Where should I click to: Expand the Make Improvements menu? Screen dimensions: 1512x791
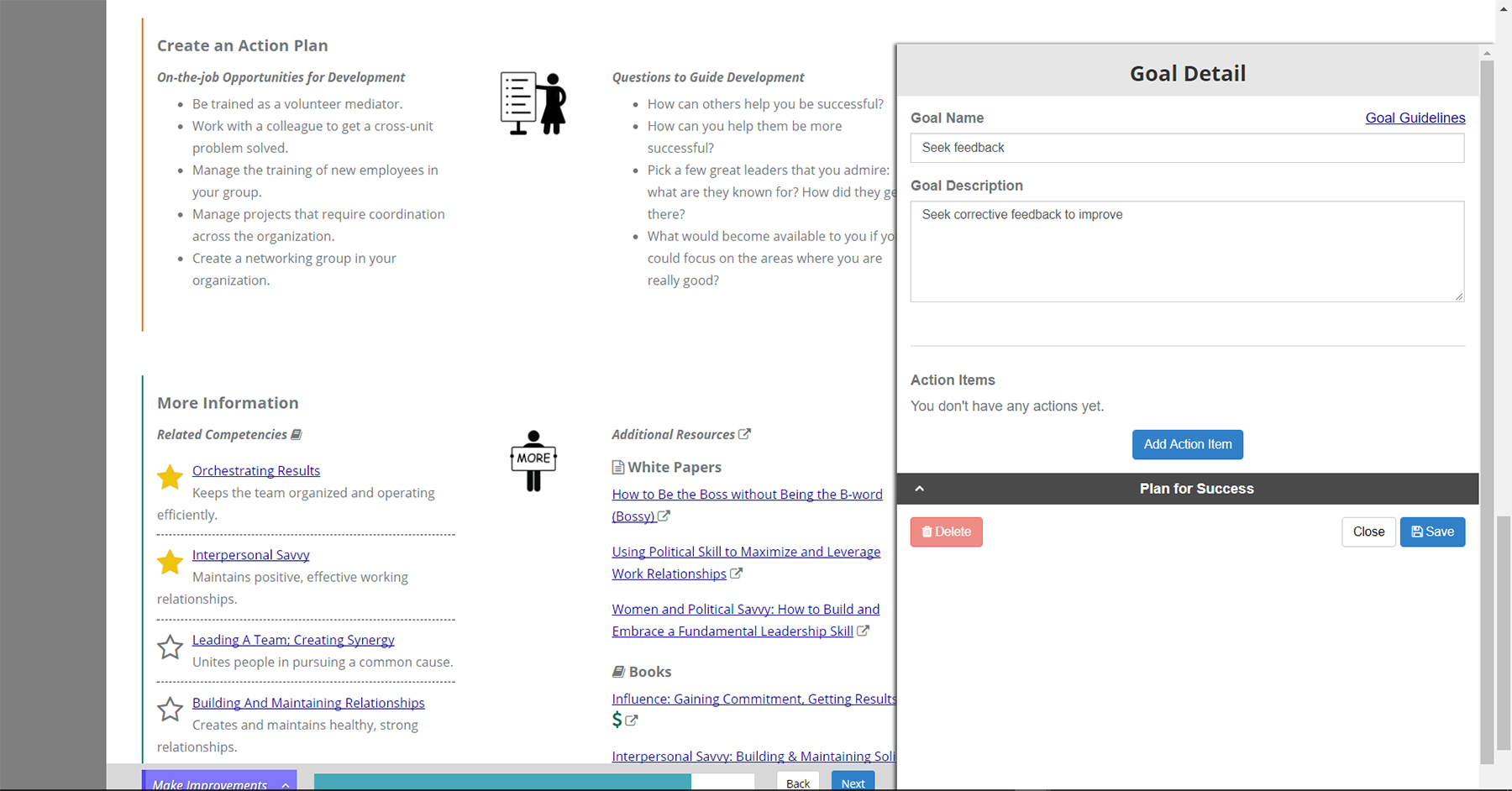pos(286,784)
